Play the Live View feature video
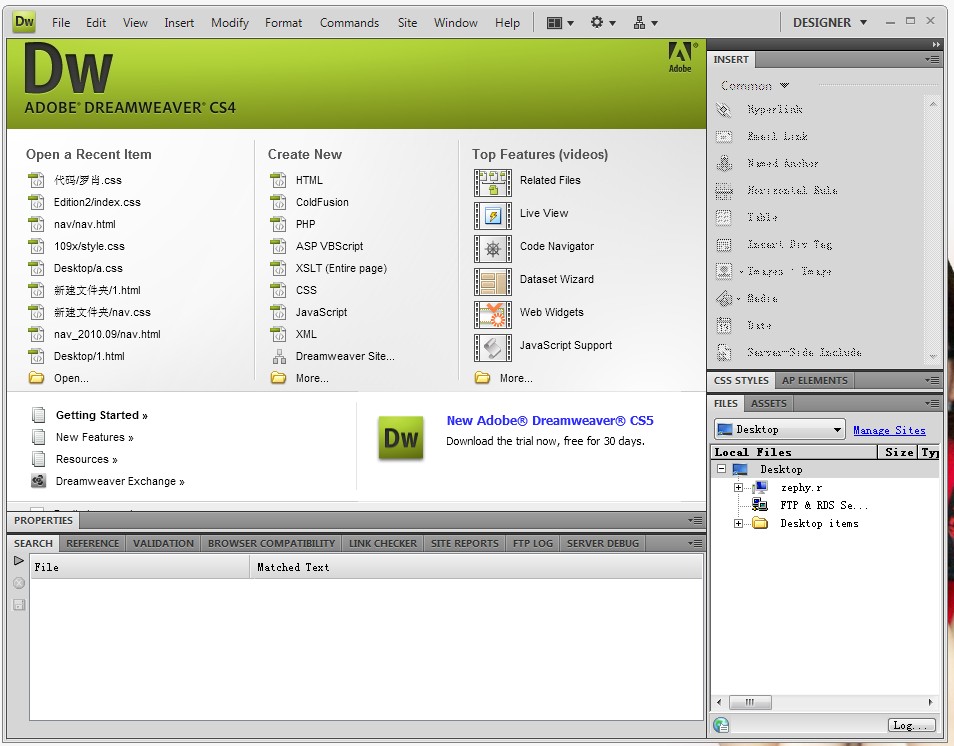 click(x=493, y=215)
